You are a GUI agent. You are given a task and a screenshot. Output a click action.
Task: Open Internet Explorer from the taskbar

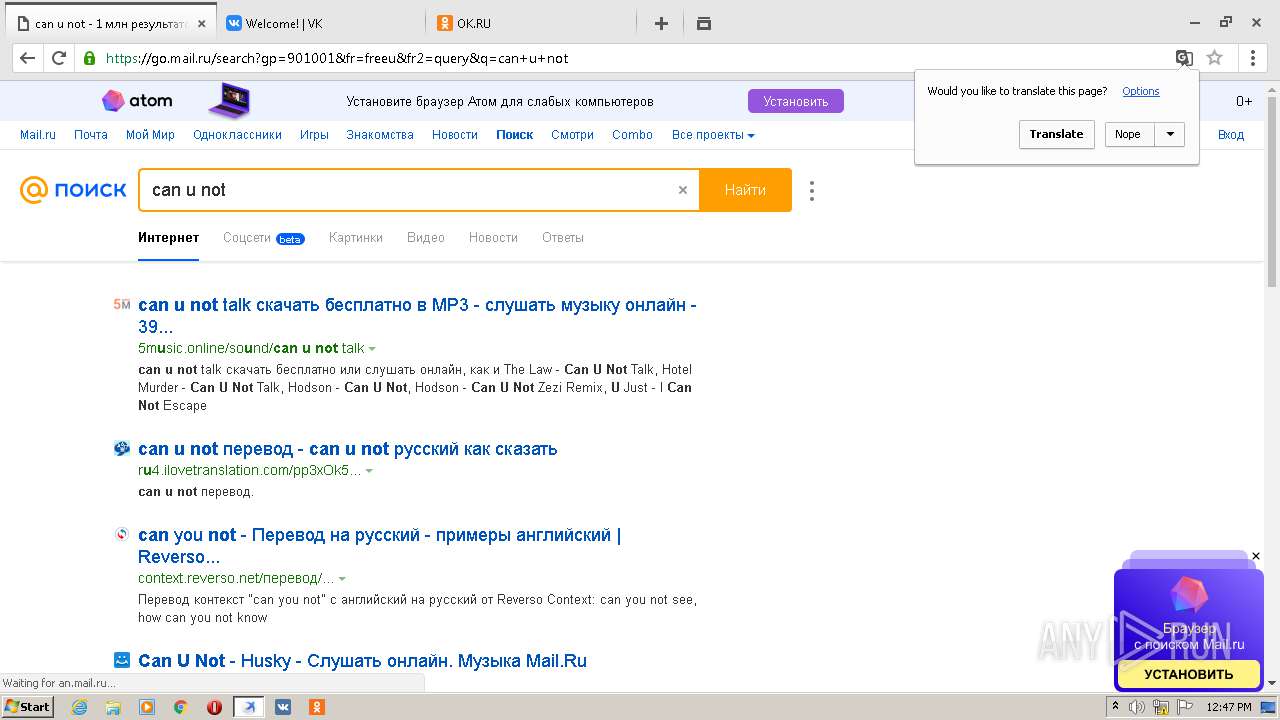point(79,707)
